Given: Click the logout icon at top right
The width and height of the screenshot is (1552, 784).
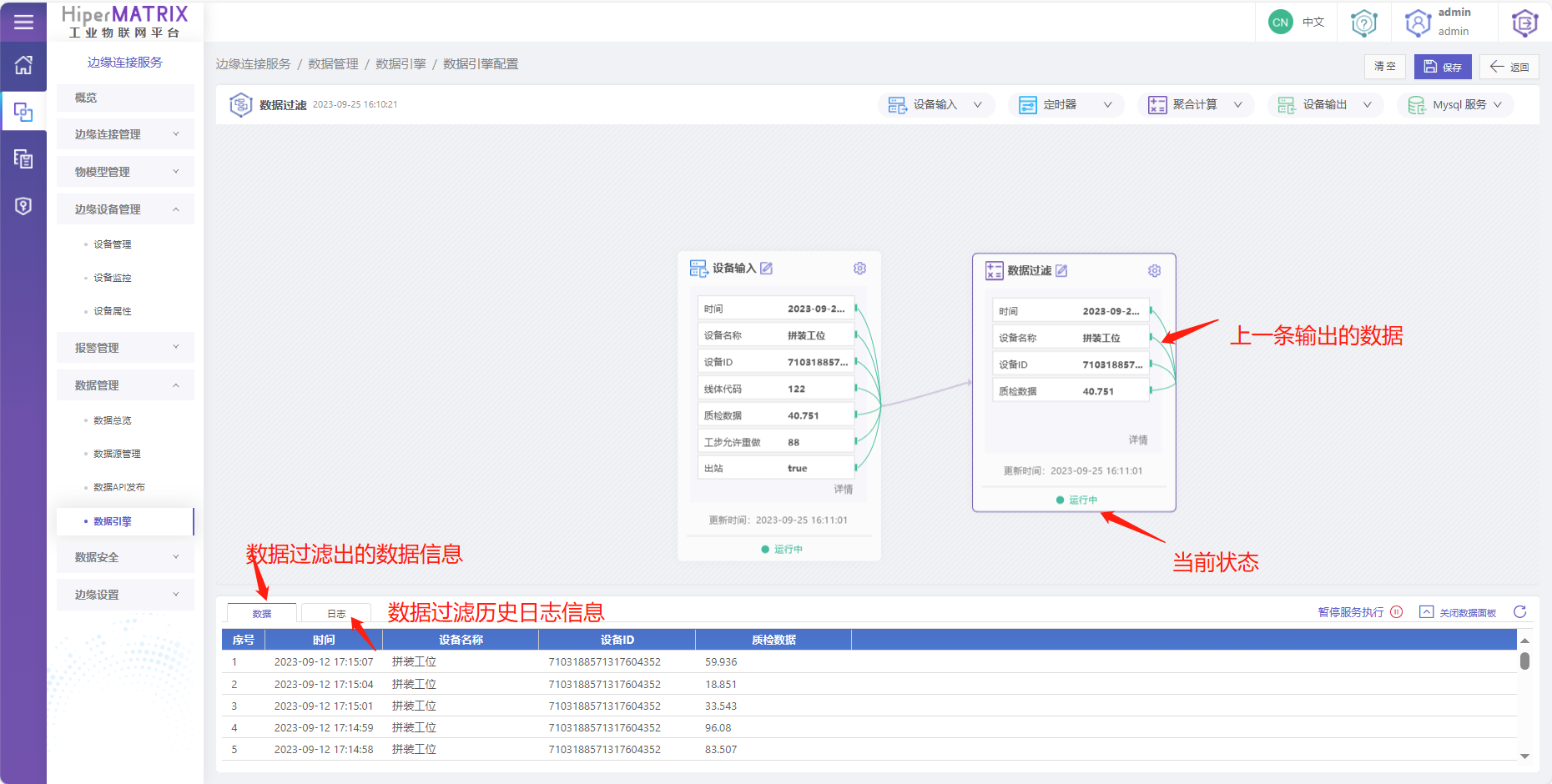Looking at the screenshot, I should (x=1524, y=23).
